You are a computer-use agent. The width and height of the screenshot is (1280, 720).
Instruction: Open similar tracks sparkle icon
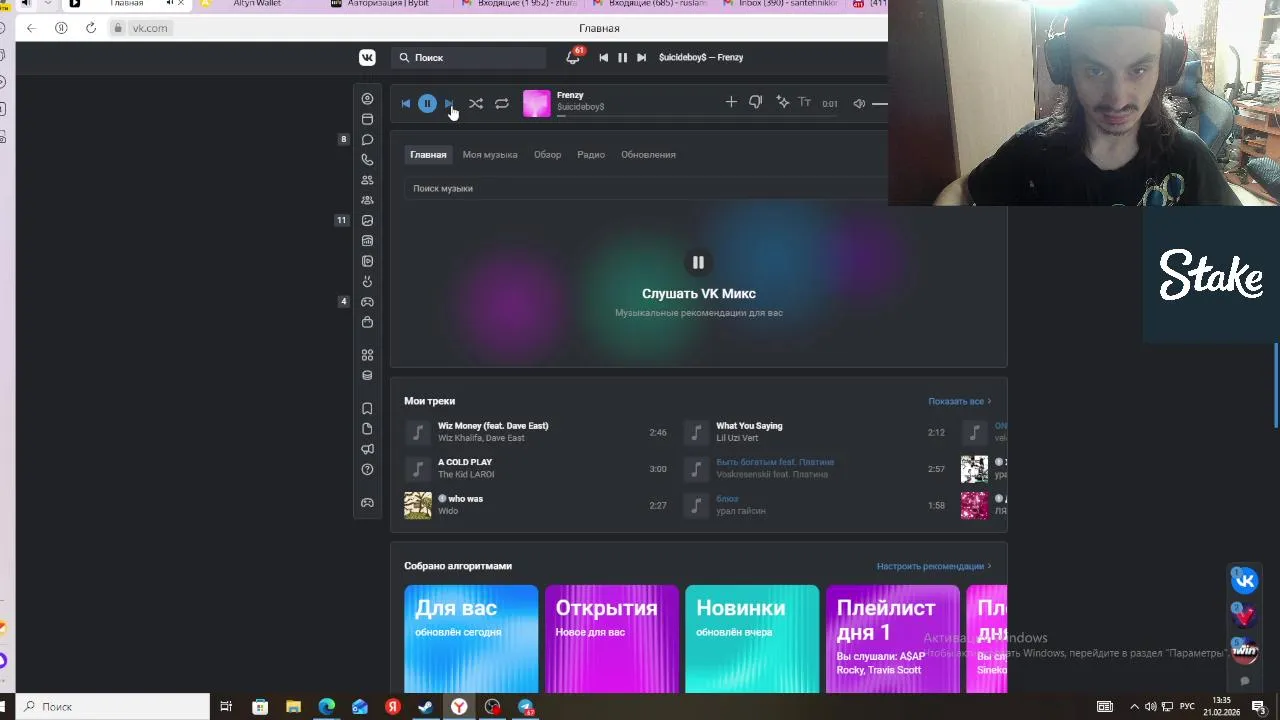coord(782,102)
